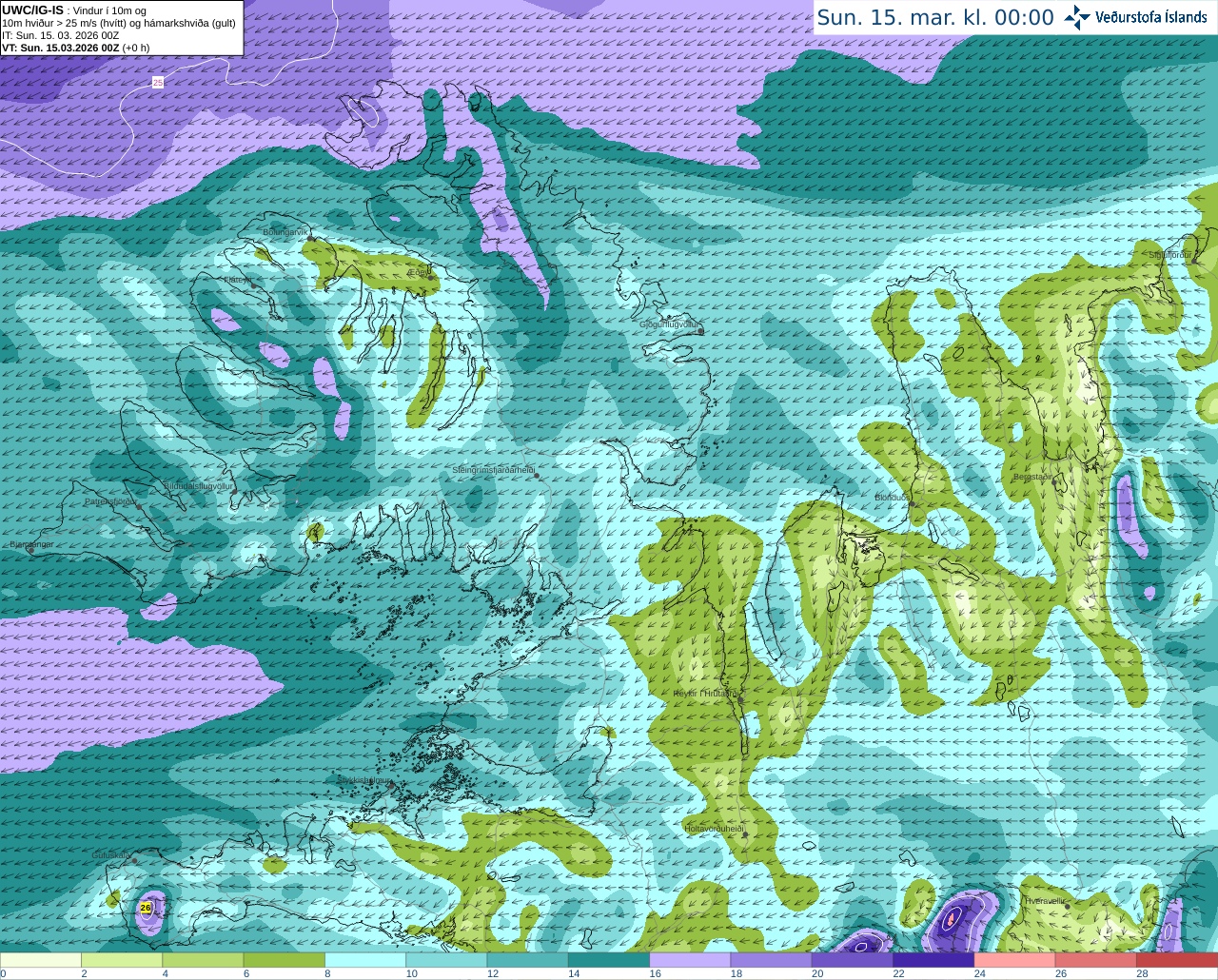Click the Holtavörðuheiði station label

pos(714,829)
